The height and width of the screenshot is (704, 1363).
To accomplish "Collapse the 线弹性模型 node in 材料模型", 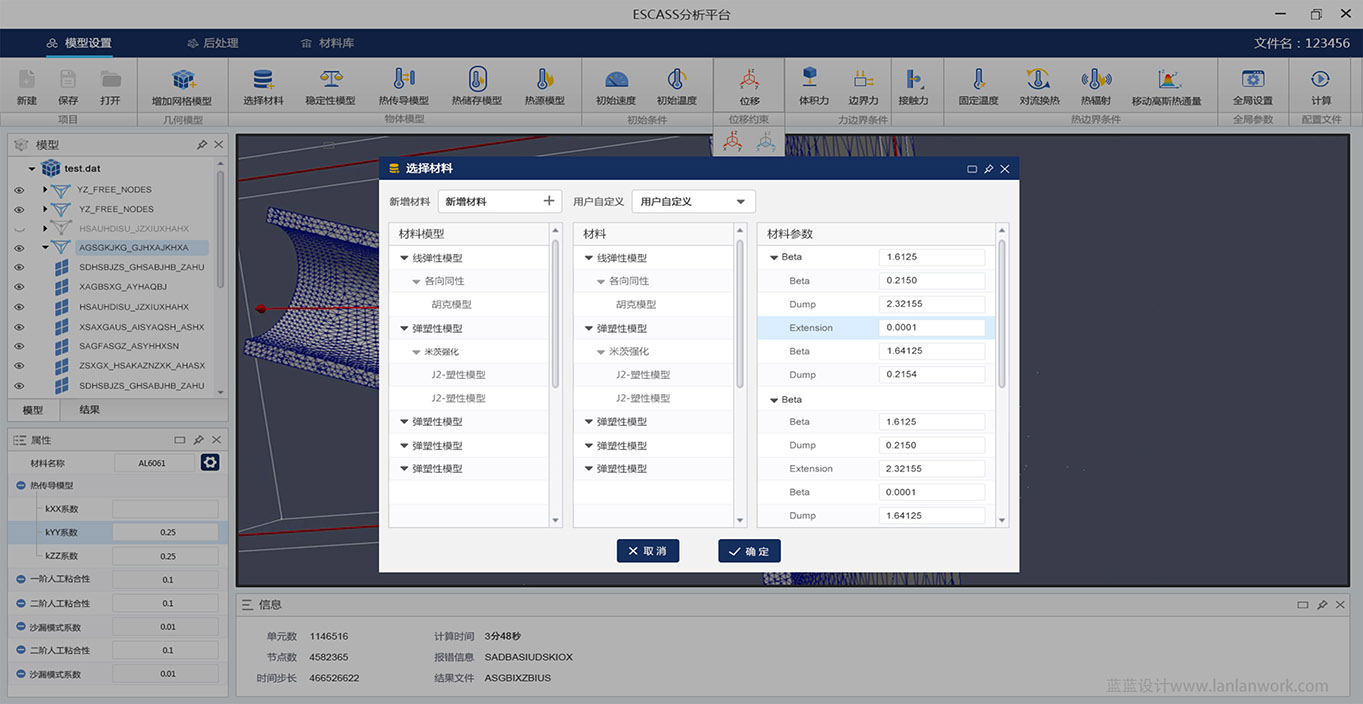I will (404, 258).
